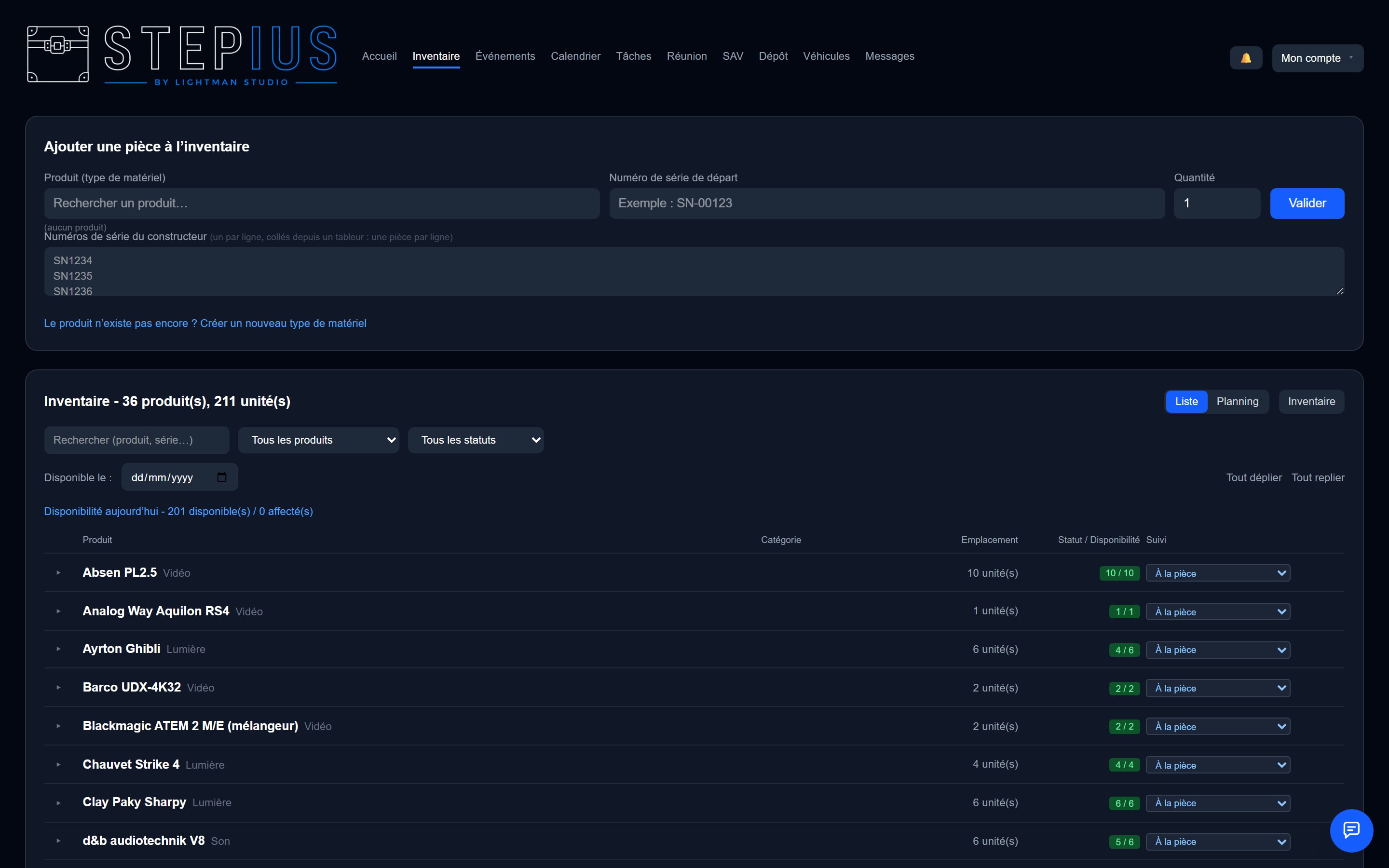Viewport: 1389px width, 868px height.
Task: Open the Véhicules section
Action: [827, 56]
